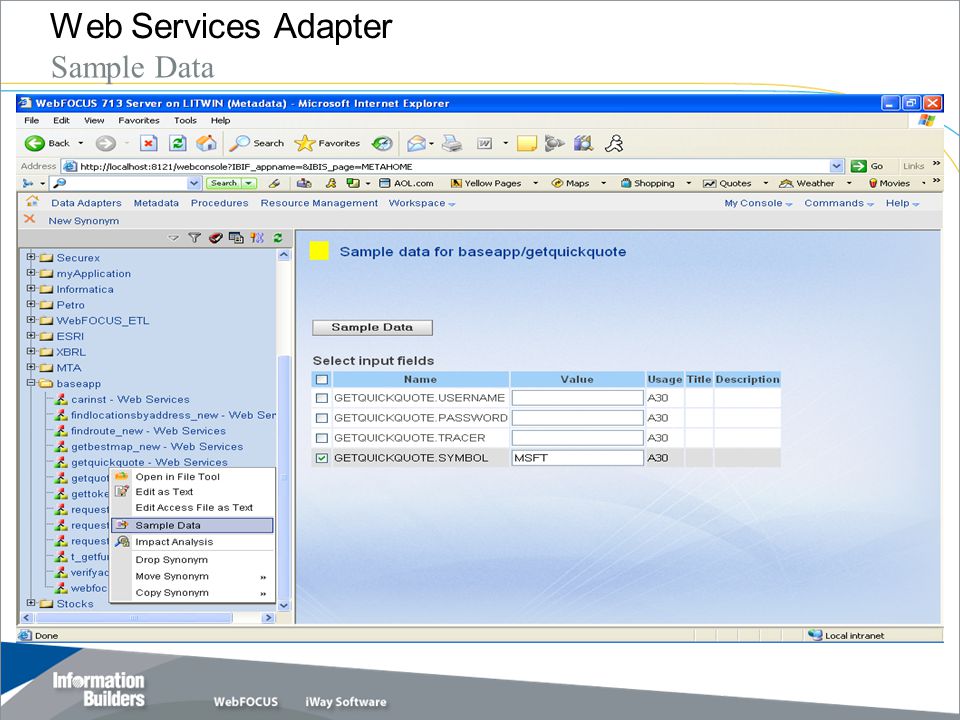Toggle the select-all checkbox in table header

pos(321,380)
